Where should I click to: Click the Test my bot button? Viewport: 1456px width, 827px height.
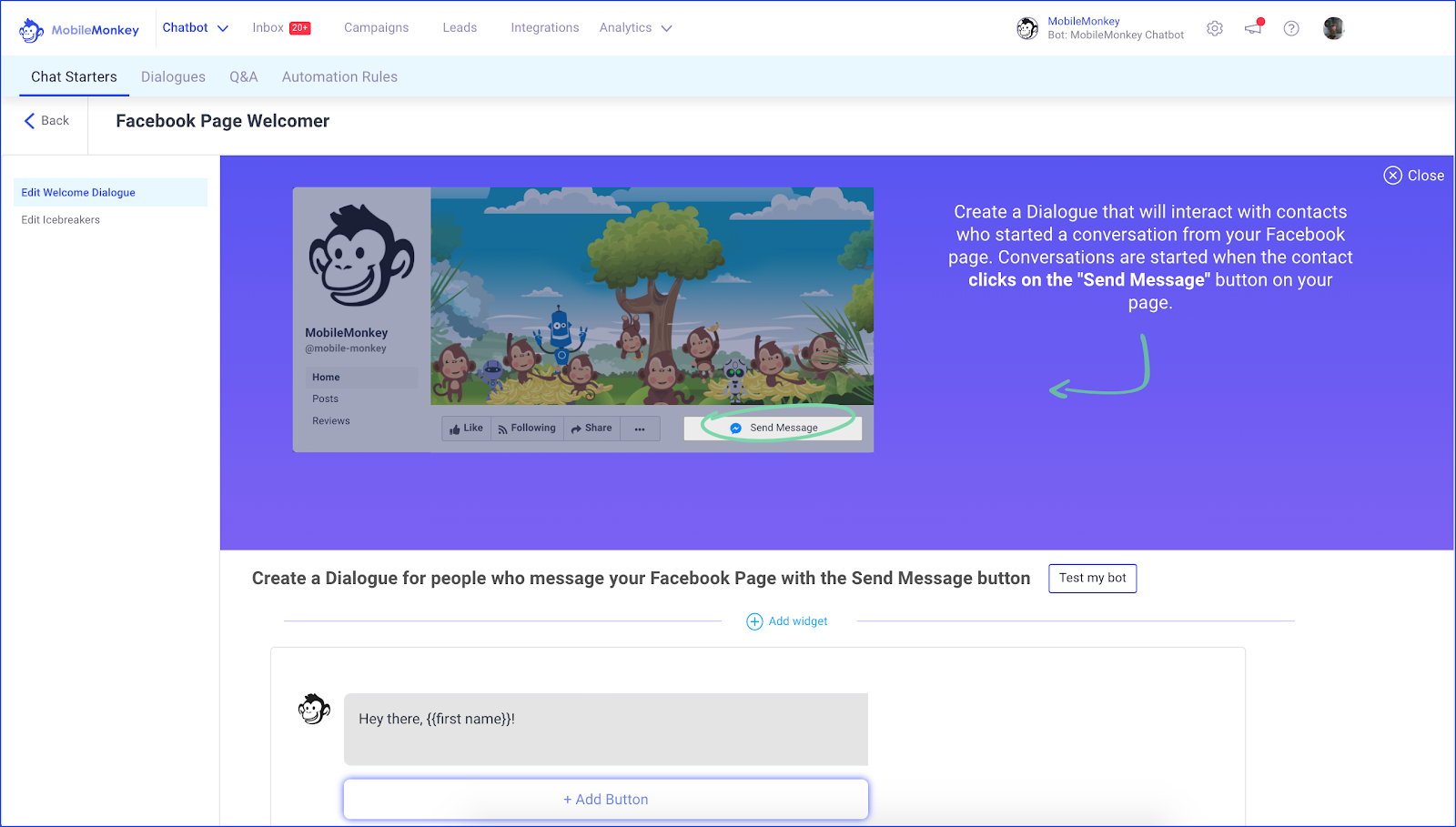(x=1092, y=579)
